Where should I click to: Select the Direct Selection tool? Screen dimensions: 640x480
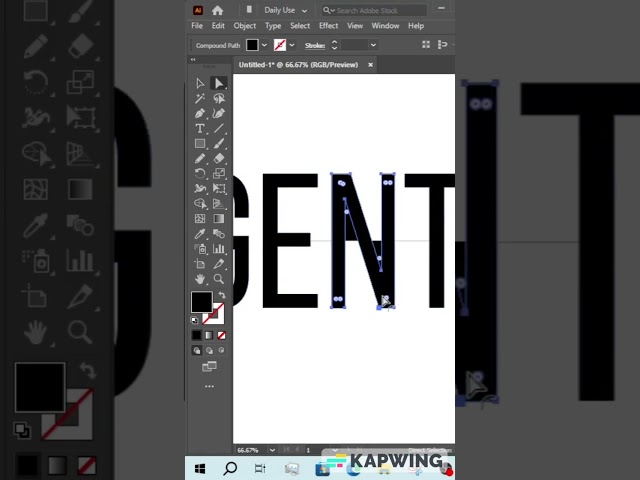coord(219,83)
